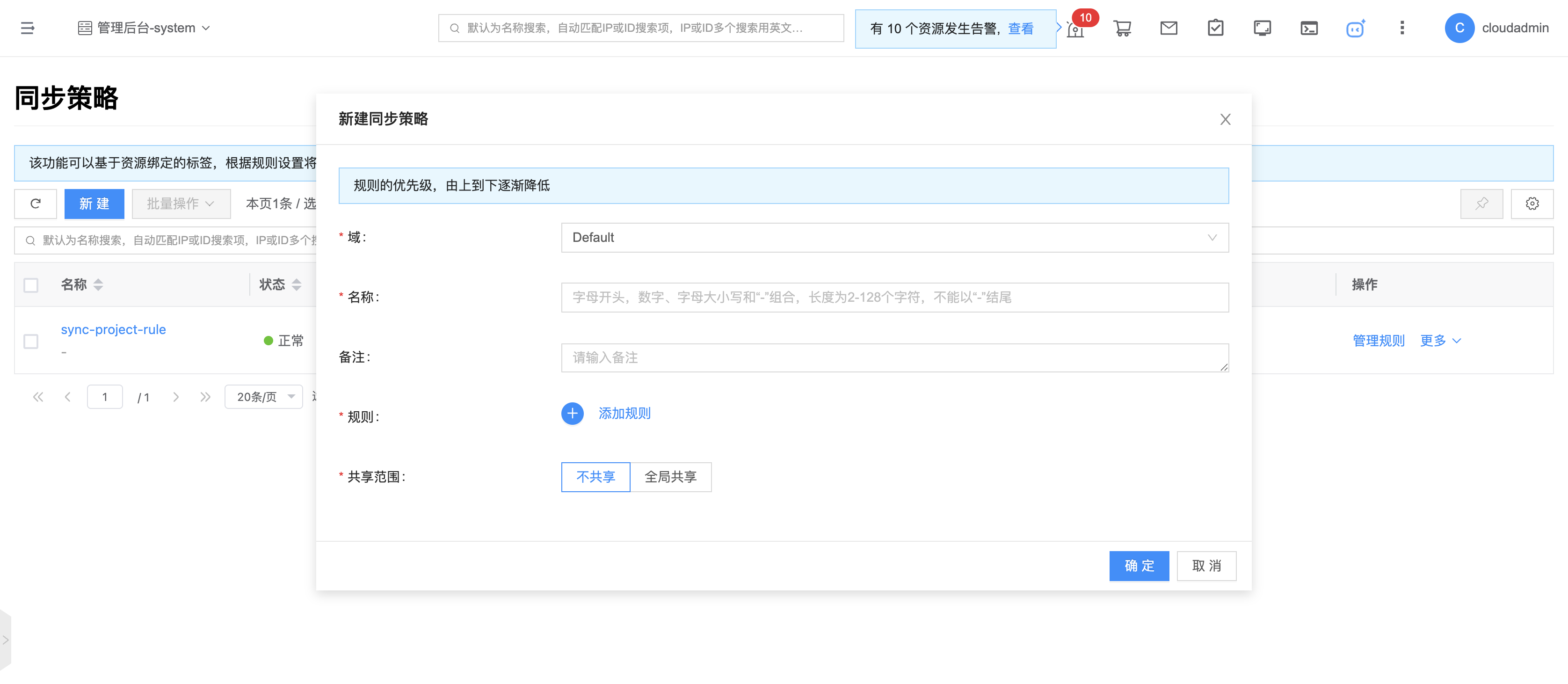Open the 批量操作 dropdown
The height and width of the screenshot is (684, 1568).
[x=181, y=203]
